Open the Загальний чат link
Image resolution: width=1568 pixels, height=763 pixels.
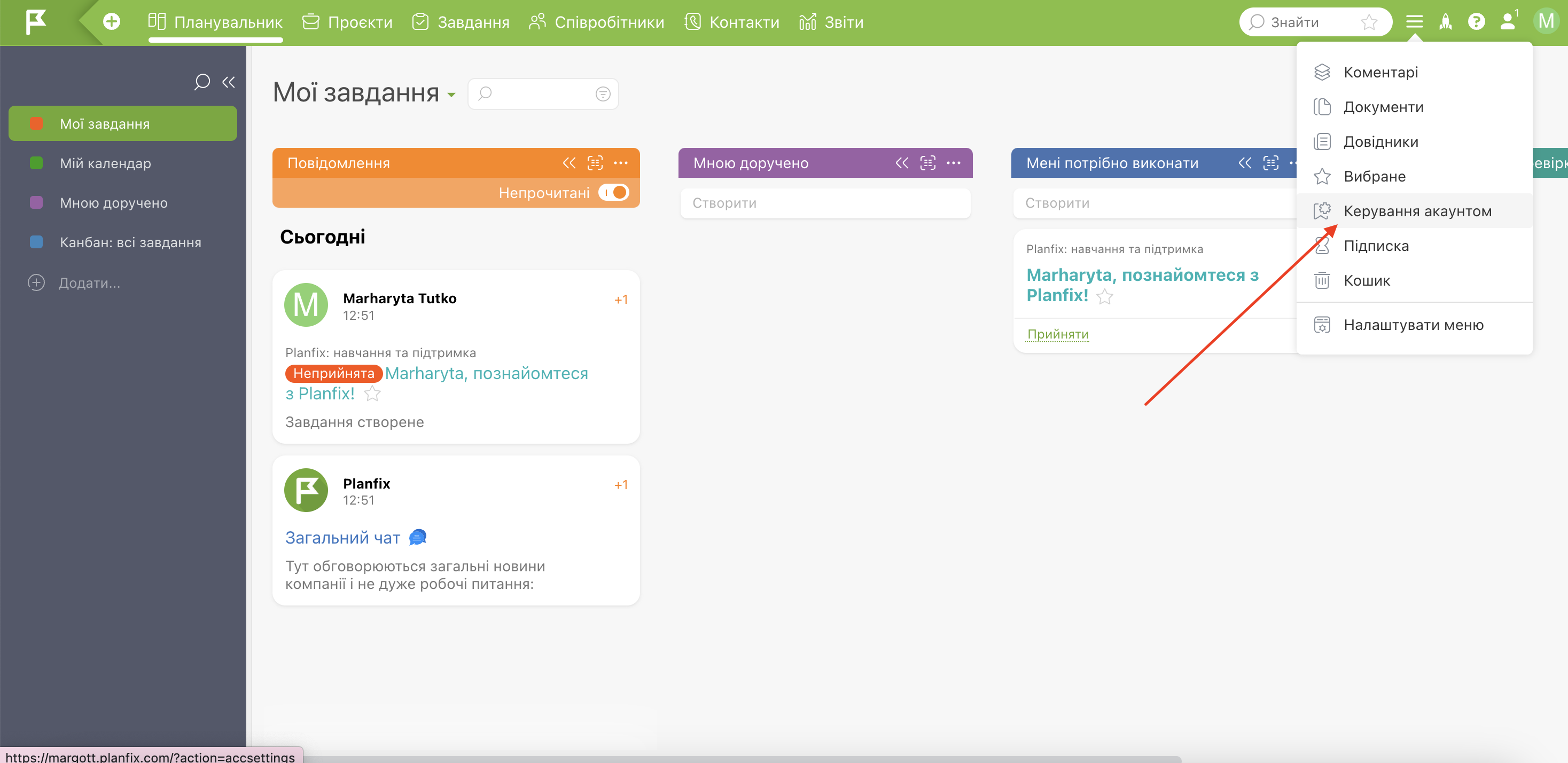(342, 538)
